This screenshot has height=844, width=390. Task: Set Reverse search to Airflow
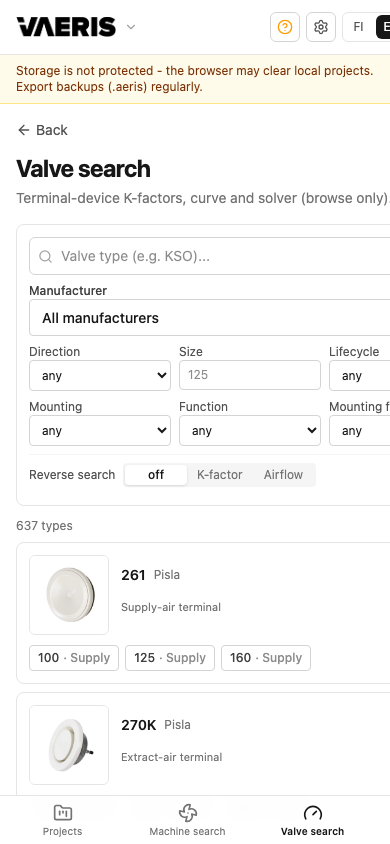point(283,475)
